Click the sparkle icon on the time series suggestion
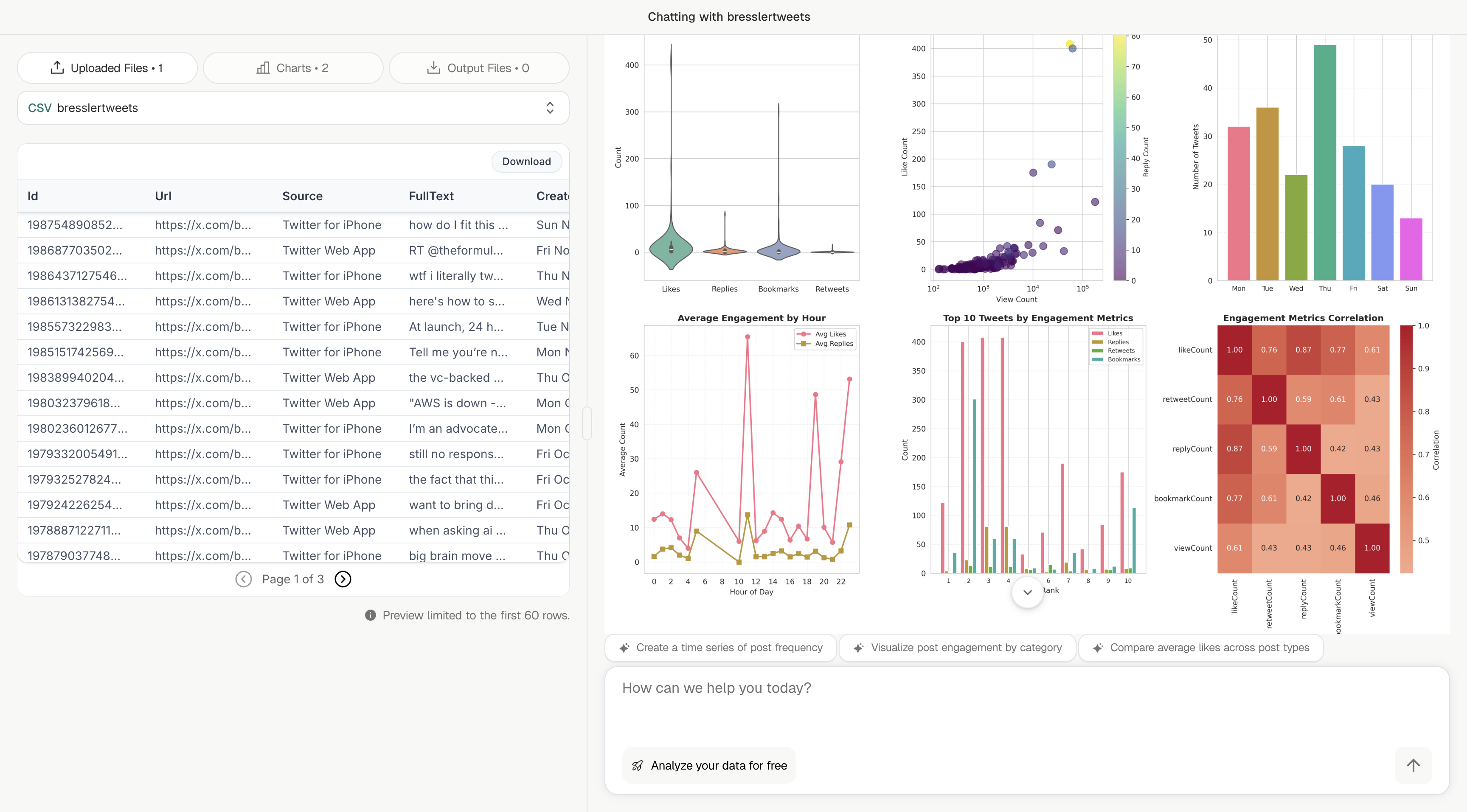 (625, 647)
